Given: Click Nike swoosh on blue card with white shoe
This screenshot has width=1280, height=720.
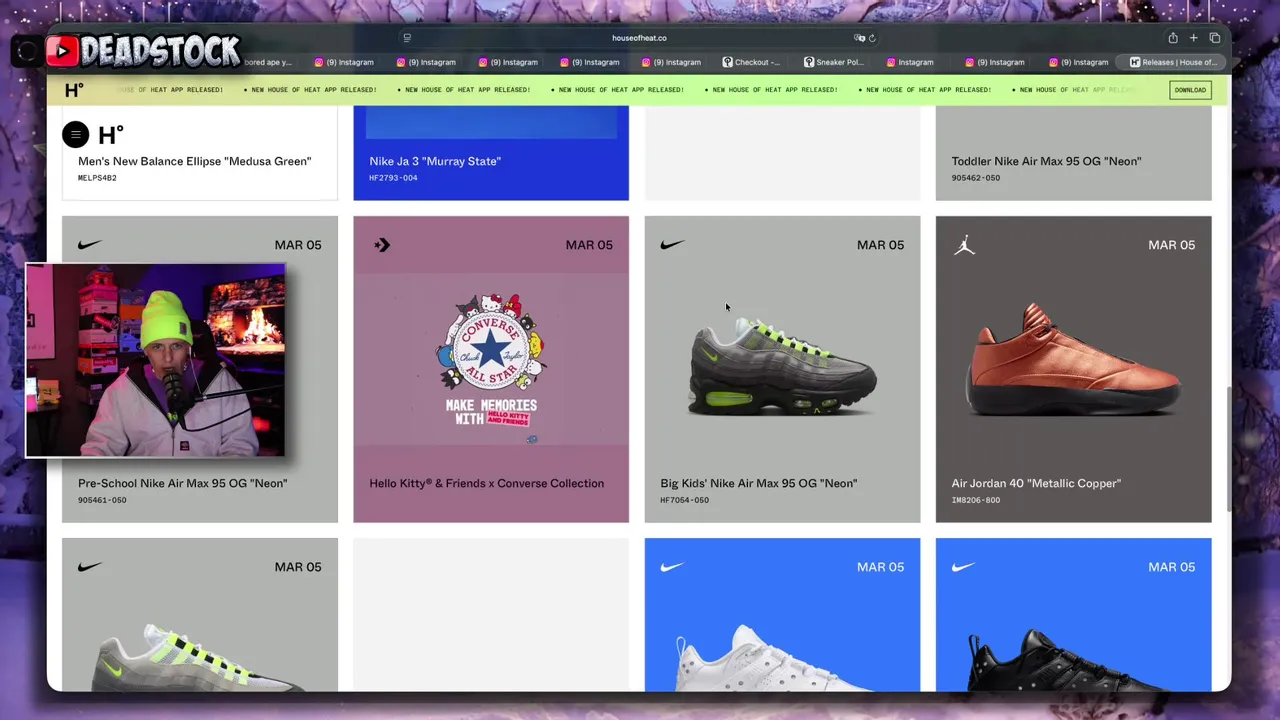Looking at the screenshot, I should pos(672,567).
